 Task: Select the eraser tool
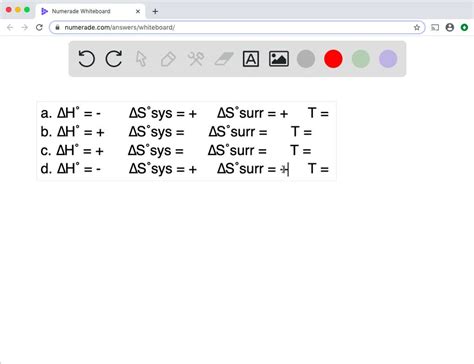(x=224, y=59)
